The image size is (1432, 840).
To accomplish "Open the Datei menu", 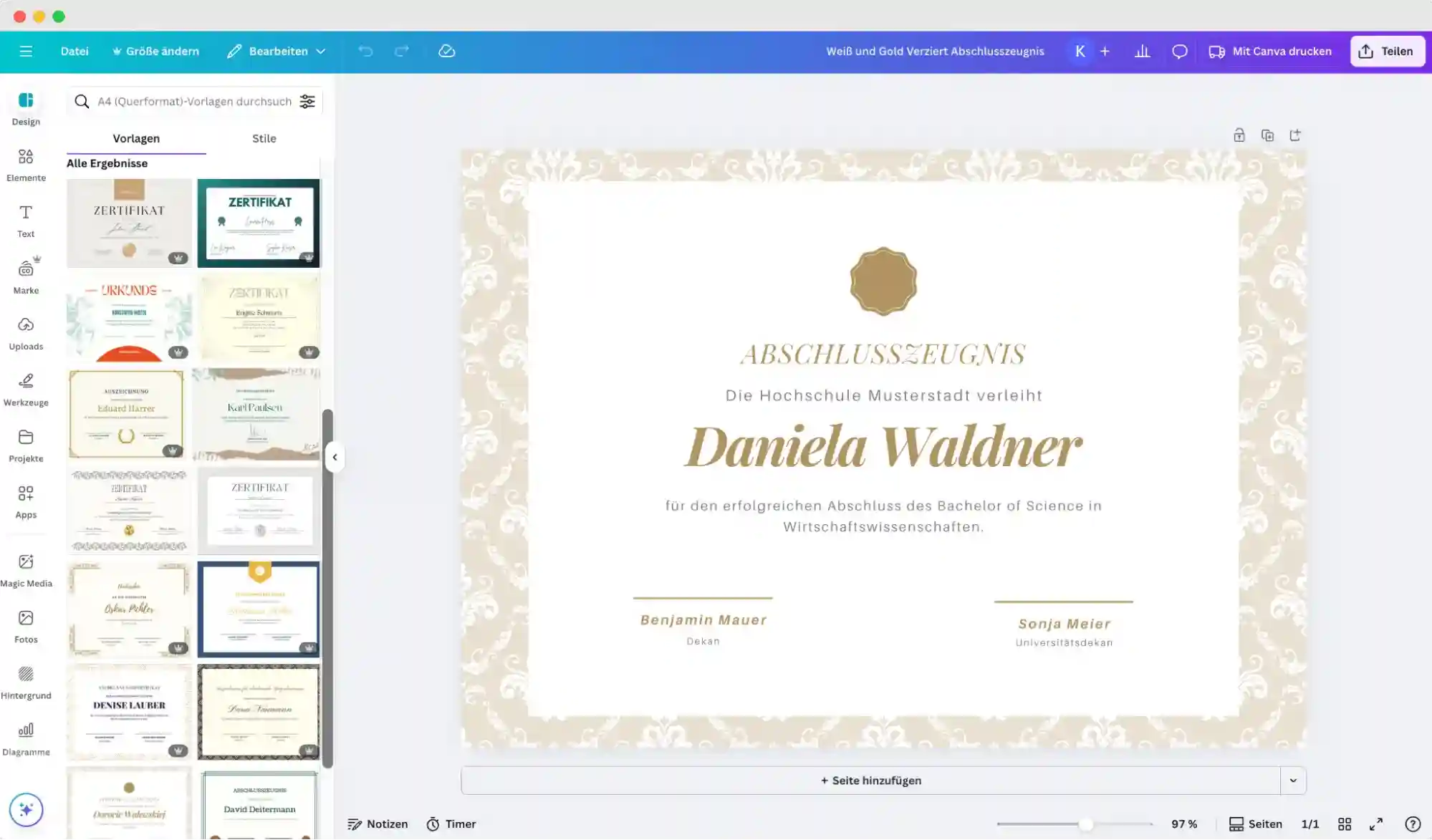I will pos(75,52).
